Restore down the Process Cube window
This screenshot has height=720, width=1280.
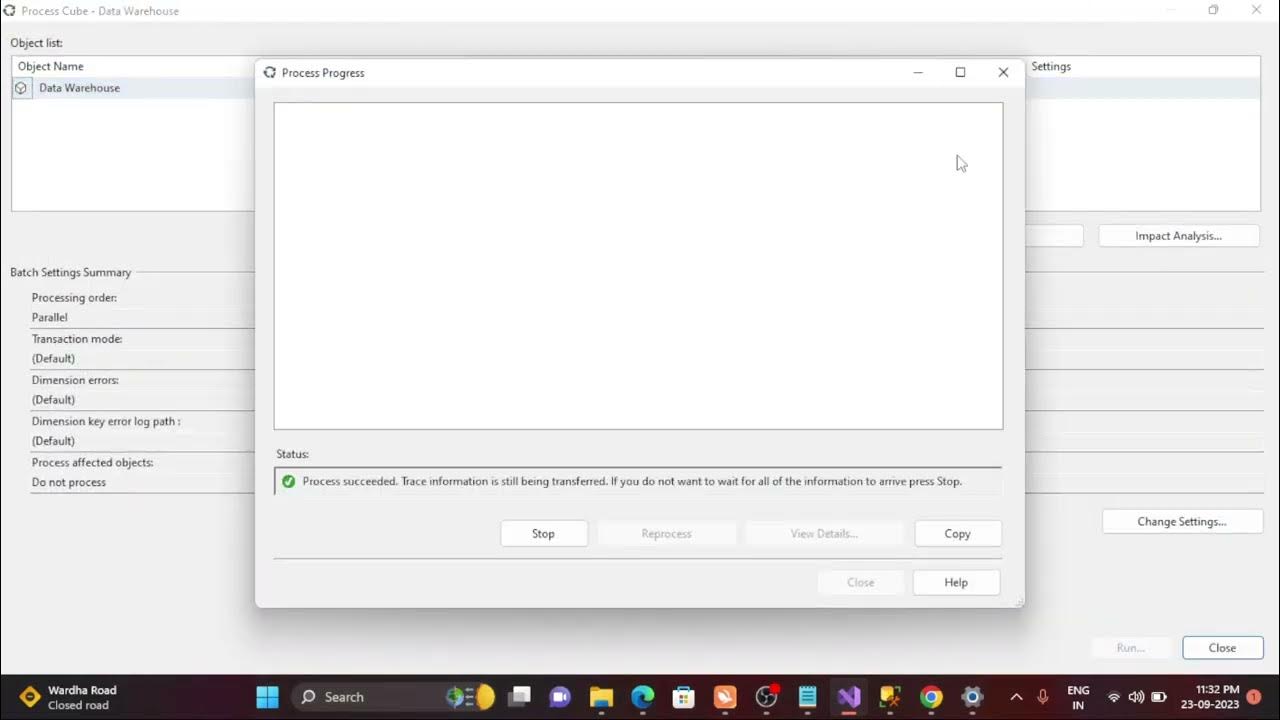(1213, 10)
